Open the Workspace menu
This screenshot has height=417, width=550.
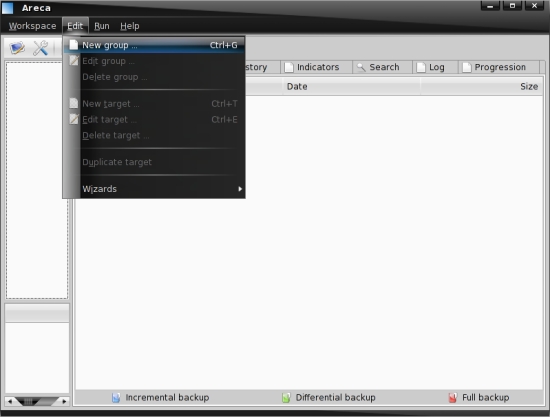point(32,26)
